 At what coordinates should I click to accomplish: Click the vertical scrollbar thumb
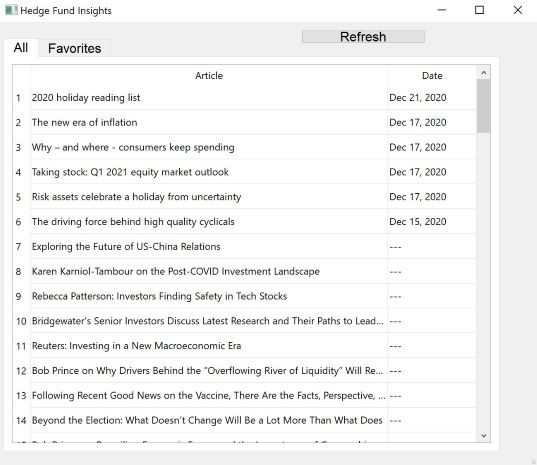483,106
